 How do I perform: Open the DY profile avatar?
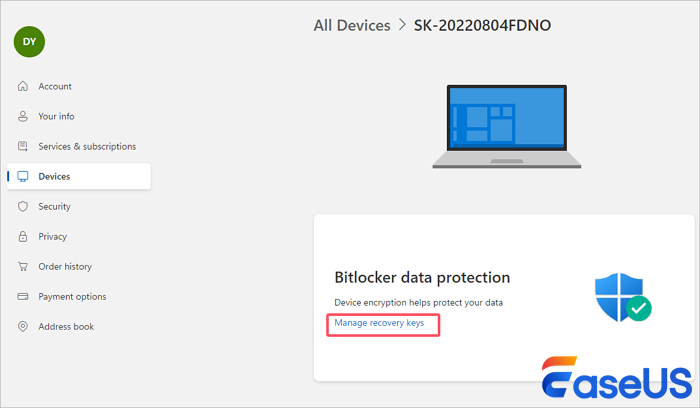pos(30,41)
